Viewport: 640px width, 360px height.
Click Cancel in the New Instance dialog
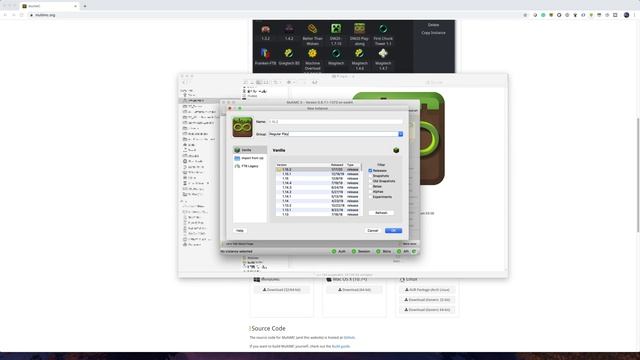click(x=373, y=231)
